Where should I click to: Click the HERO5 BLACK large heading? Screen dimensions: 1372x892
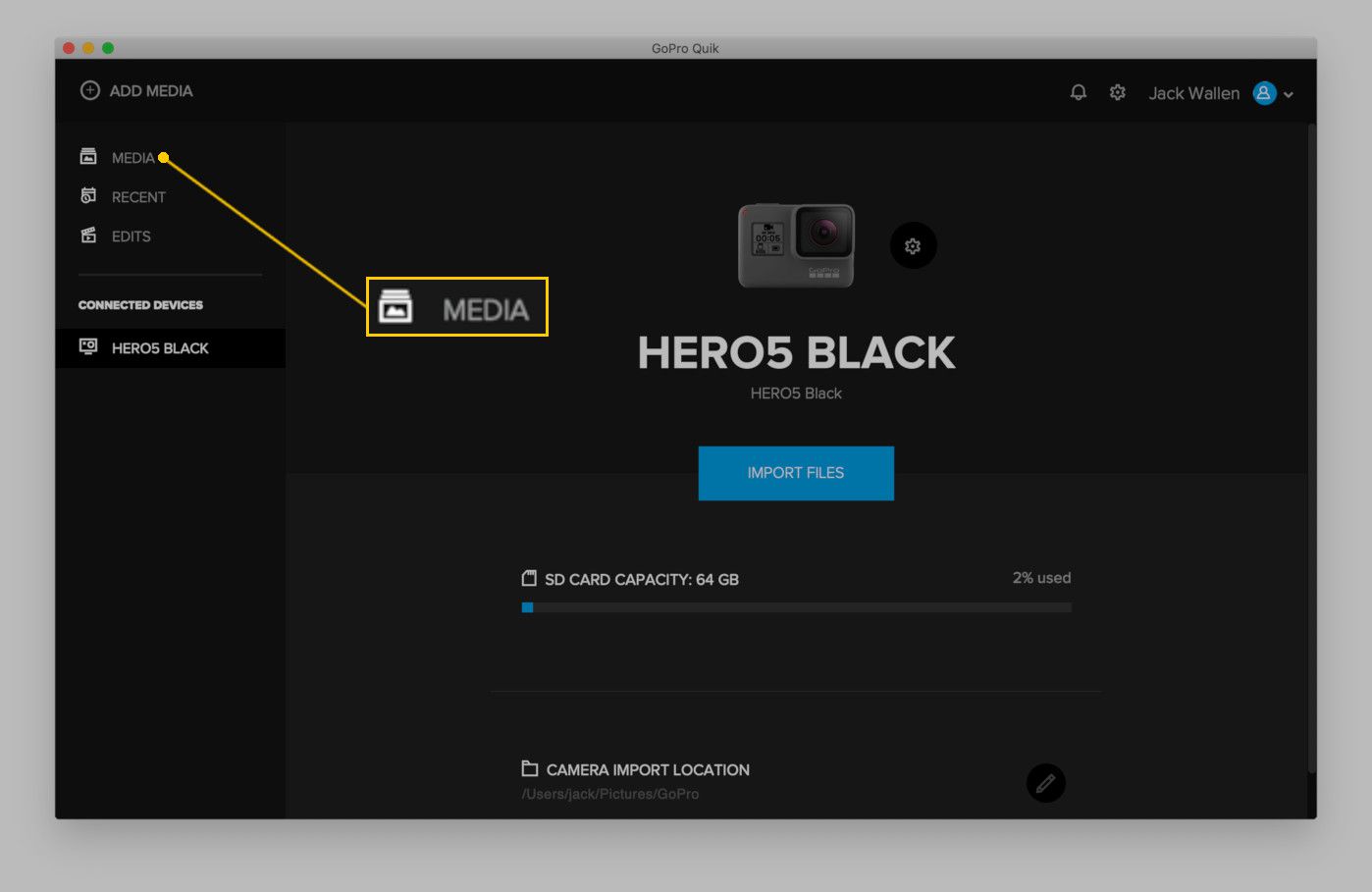click(796, 352)
